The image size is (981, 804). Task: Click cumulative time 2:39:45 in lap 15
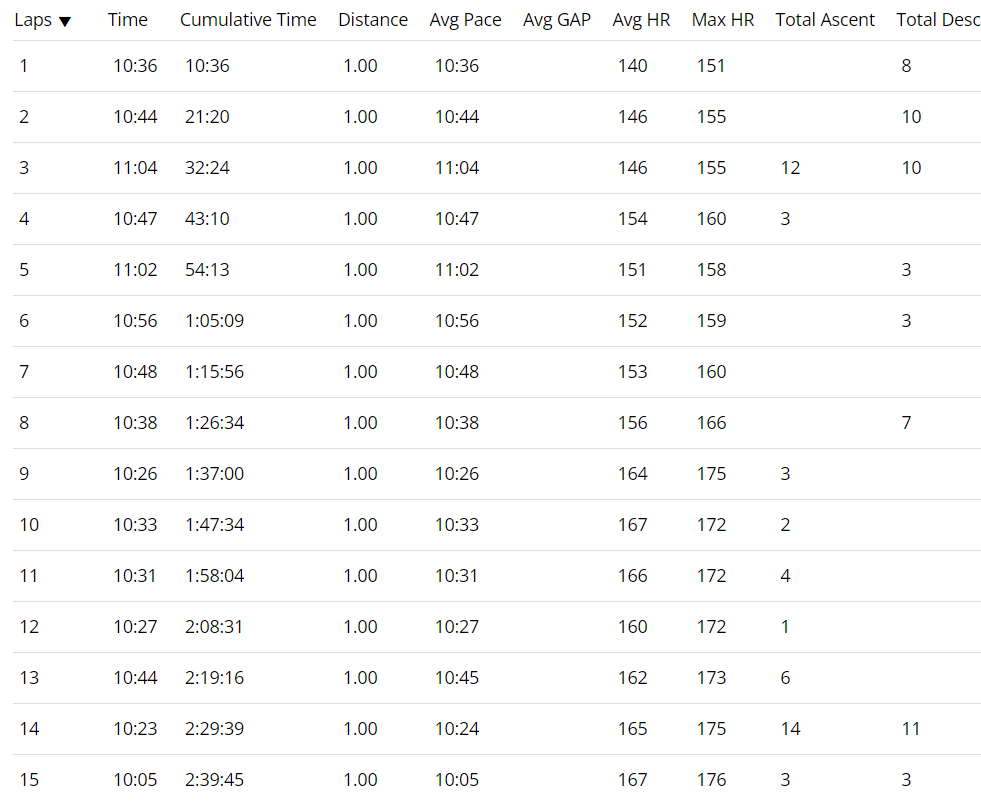pos(214,780)
